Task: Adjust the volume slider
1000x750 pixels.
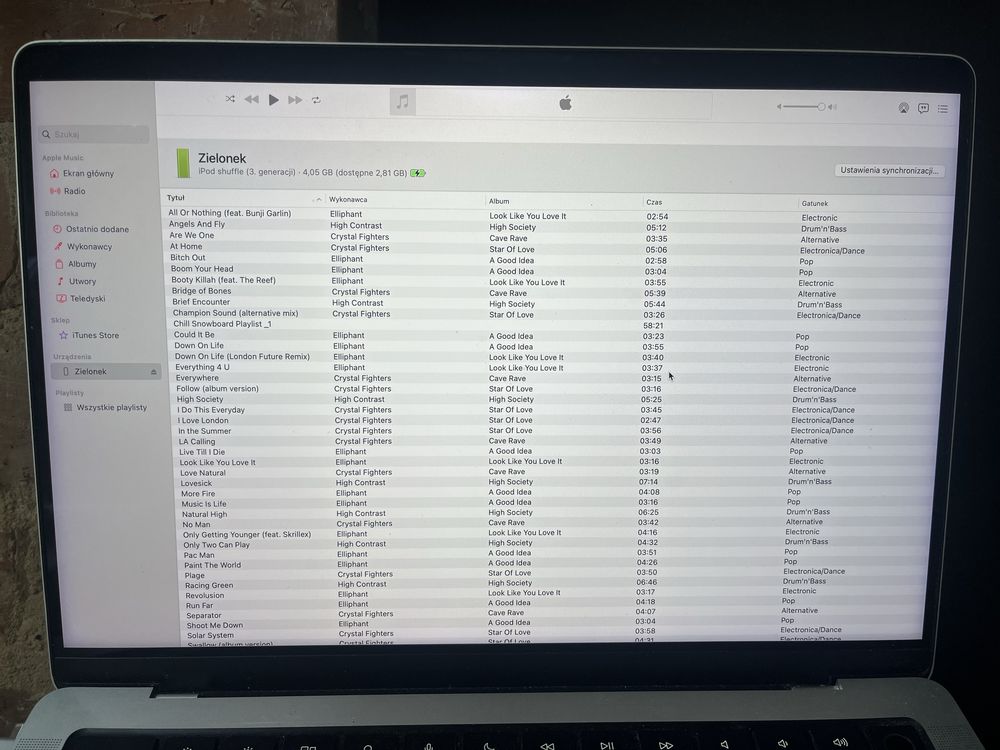Action: click(x=804, y=107)
